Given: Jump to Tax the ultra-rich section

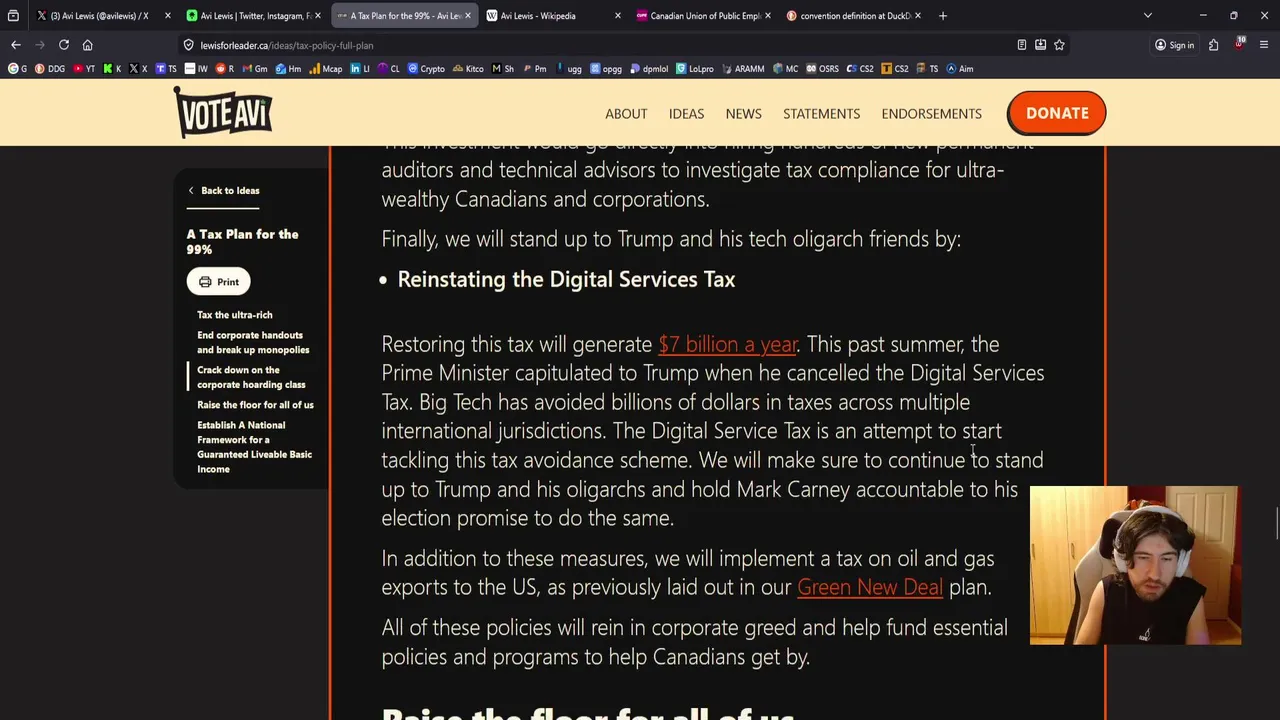Looking at the screenshot, I should tap(235, 315).
